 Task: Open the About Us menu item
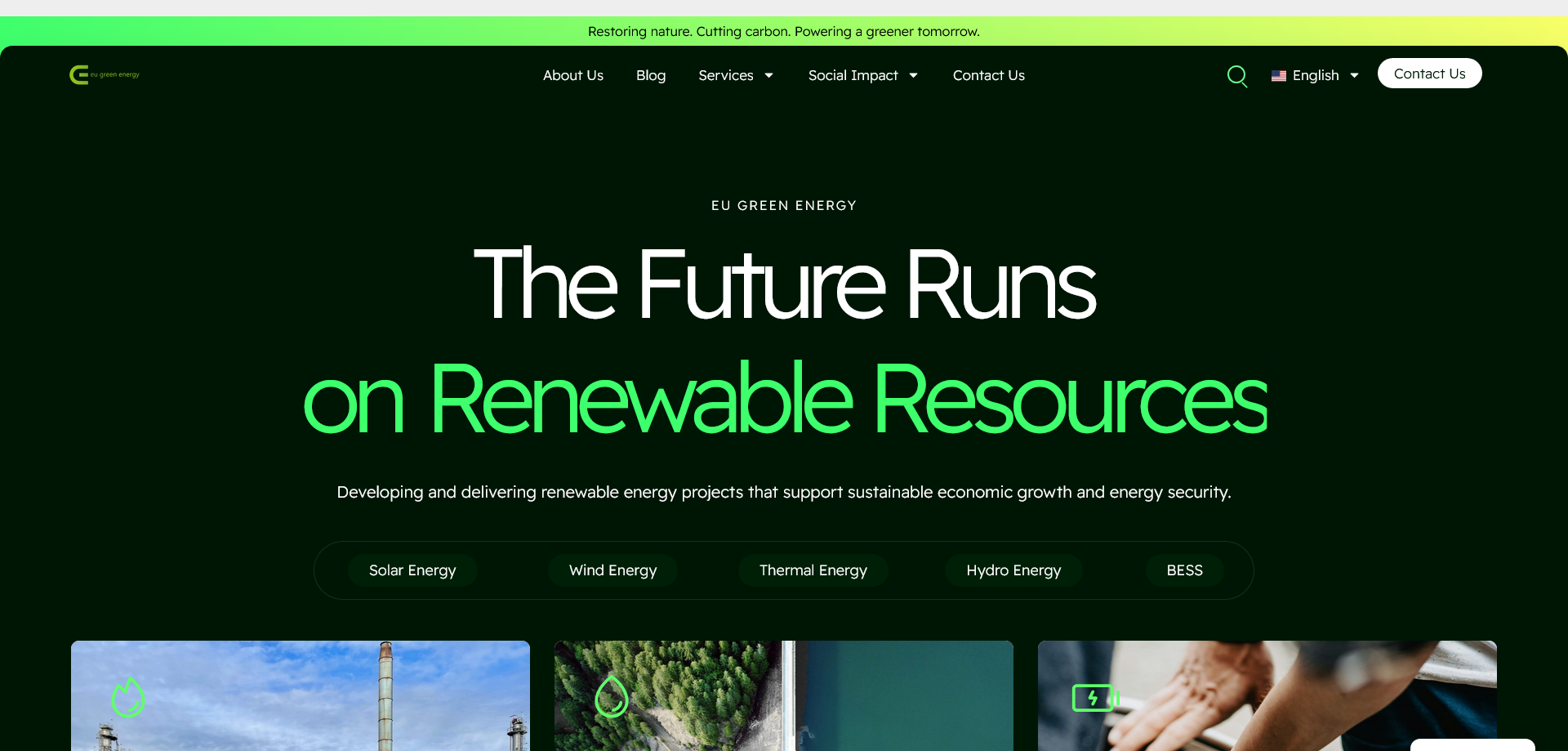tap(572, 76)
